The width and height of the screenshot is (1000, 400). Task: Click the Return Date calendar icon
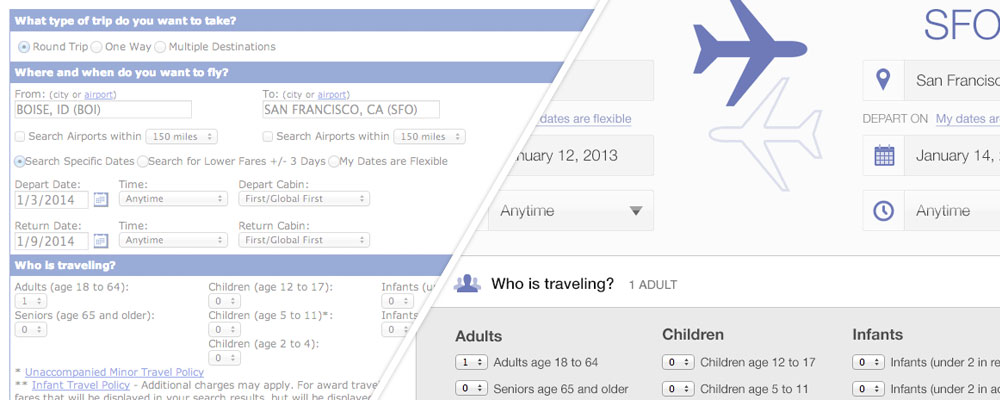coord(100,241)
